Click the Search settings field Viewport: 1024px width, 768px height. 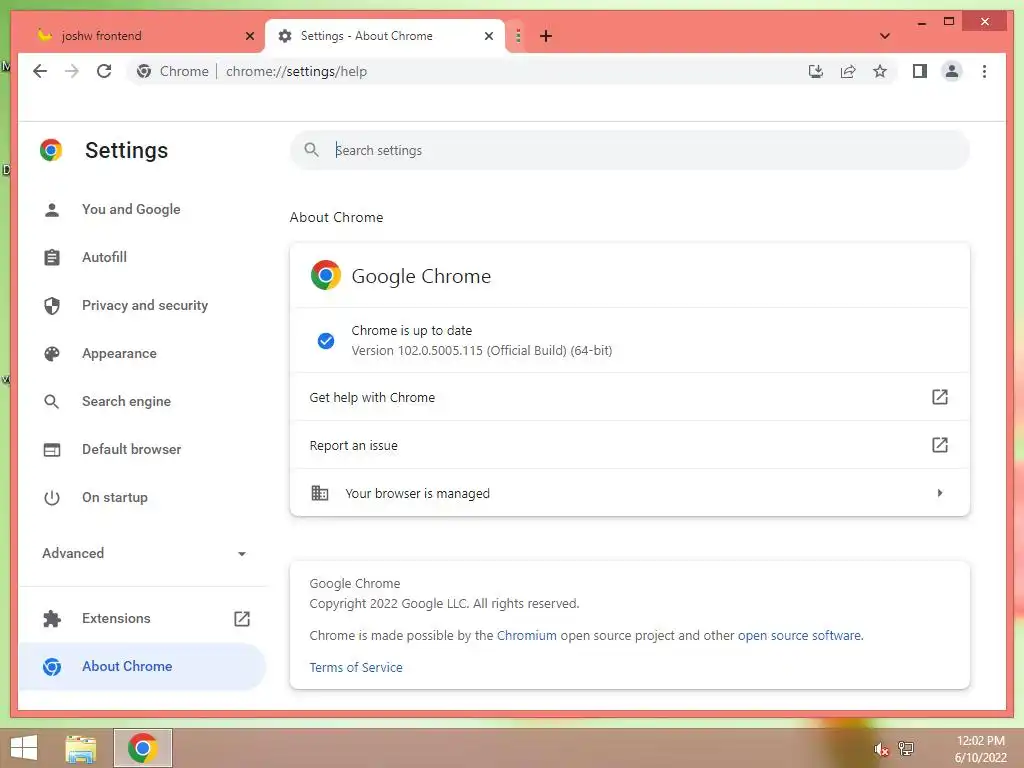[x=630, y=150]
